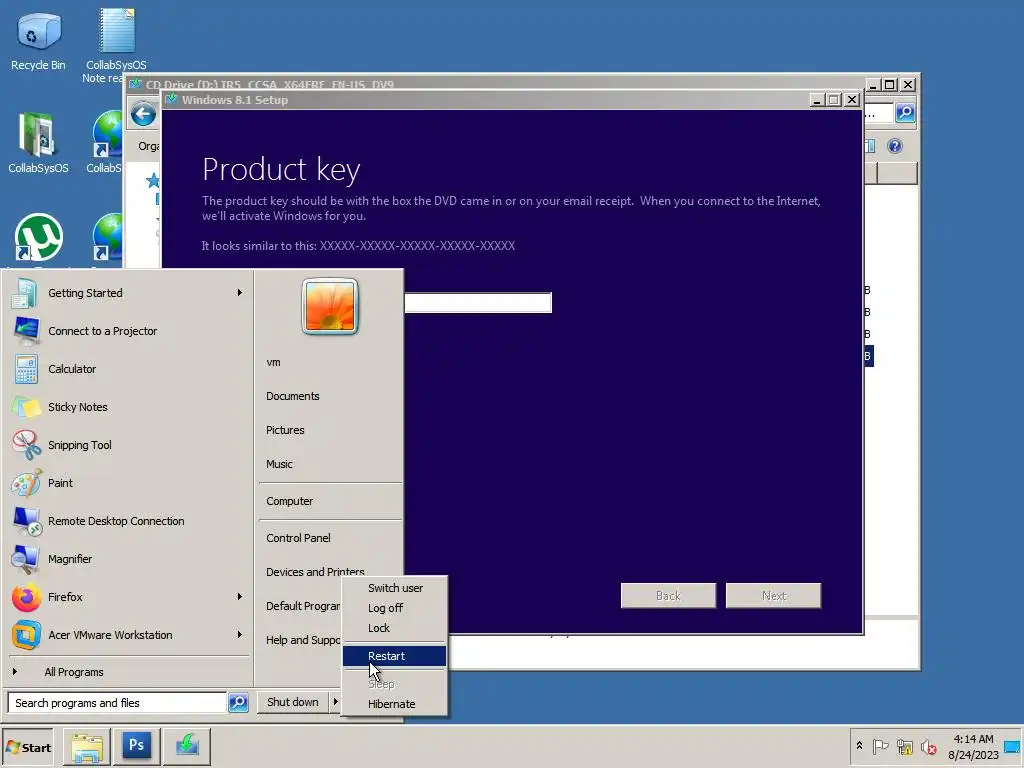This screenshot has width=1024, height=768.
Task: Click the user account picture
Action: point(330,306)
